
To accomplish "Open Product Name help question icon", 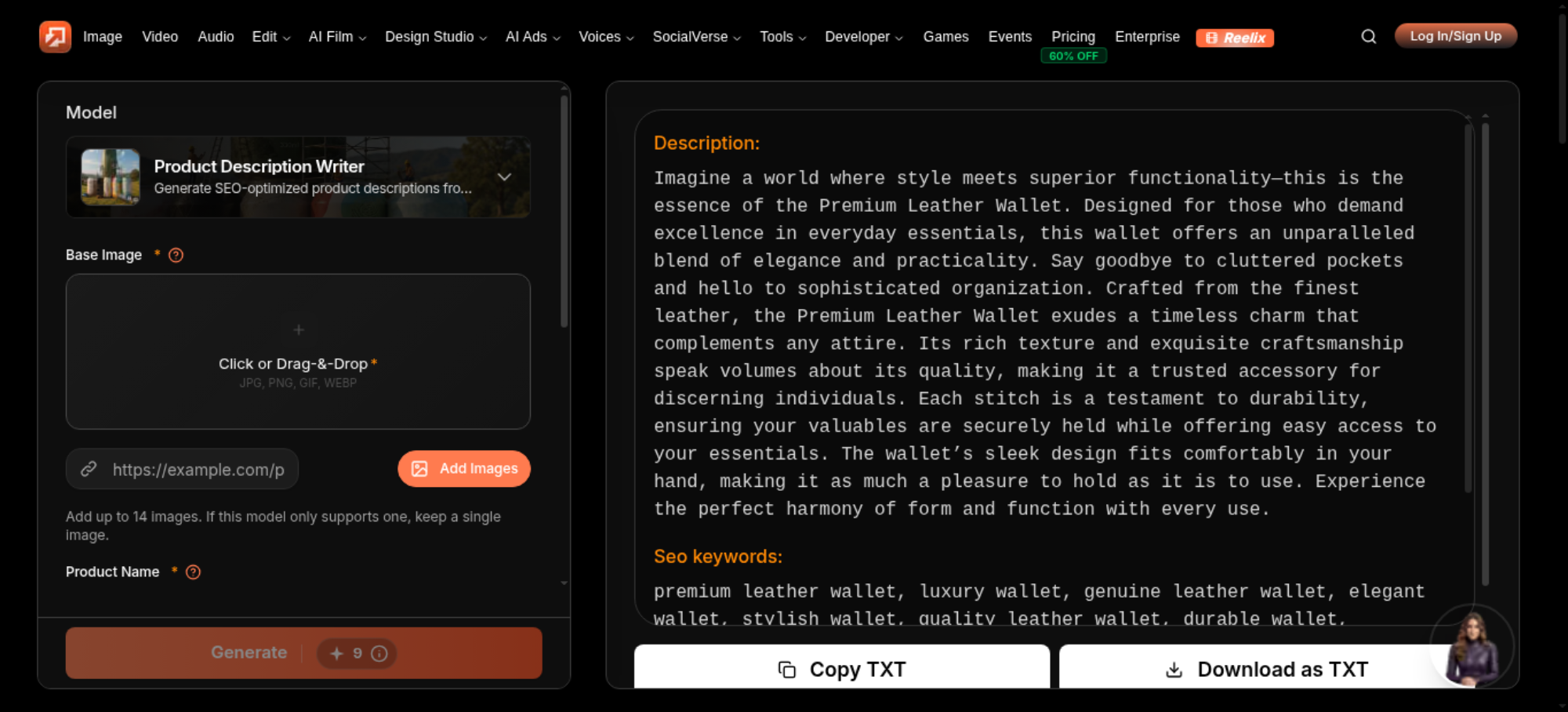I will (x=193, y=572).
